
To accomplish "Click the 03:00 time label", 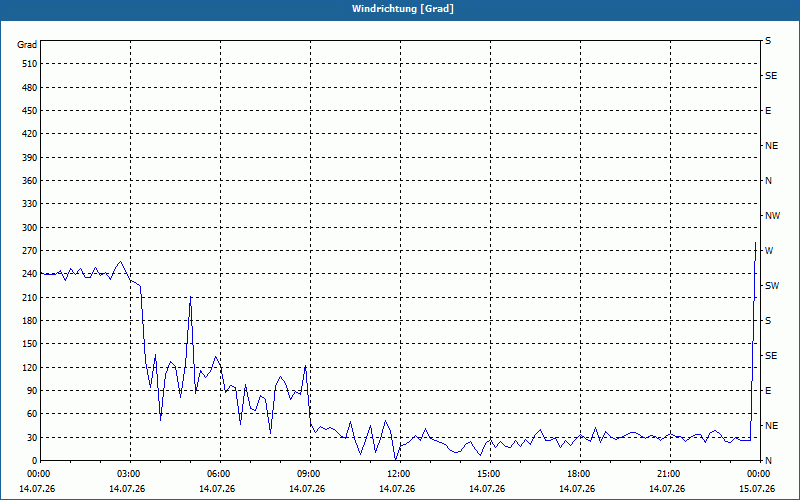I will (x=128, y=474).
